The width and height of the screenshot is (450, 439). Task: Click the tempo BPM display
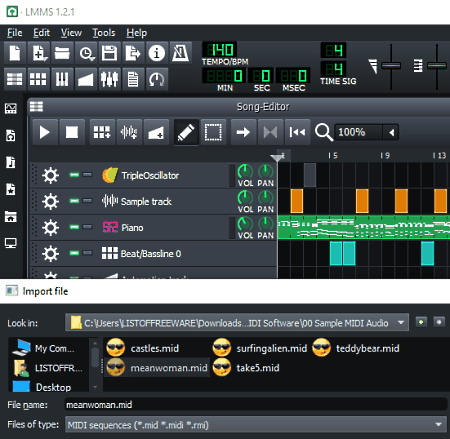pos(220,50)
